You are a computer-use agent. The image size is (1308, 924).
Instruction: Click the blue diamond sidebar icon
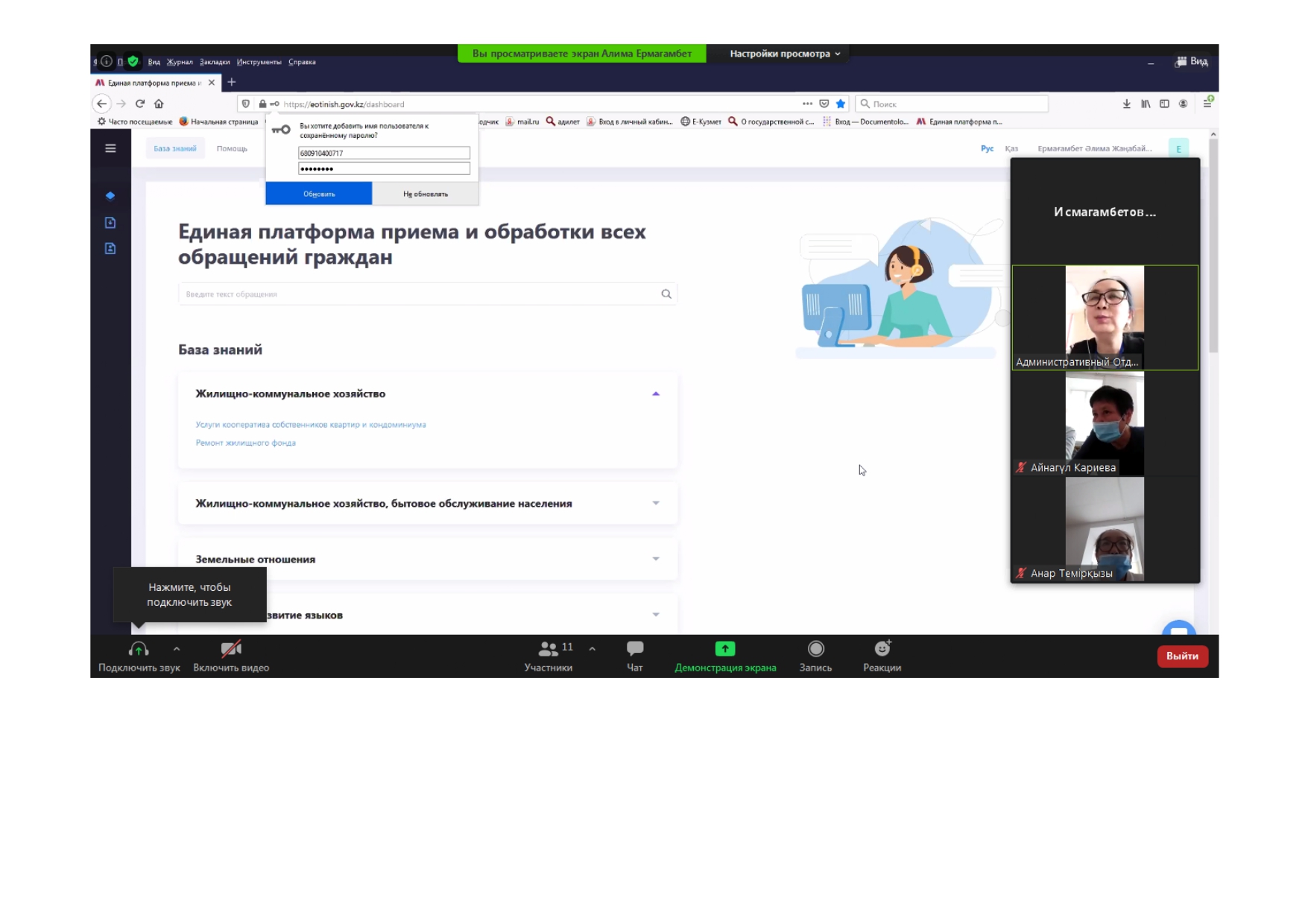[x=110, y=196]
